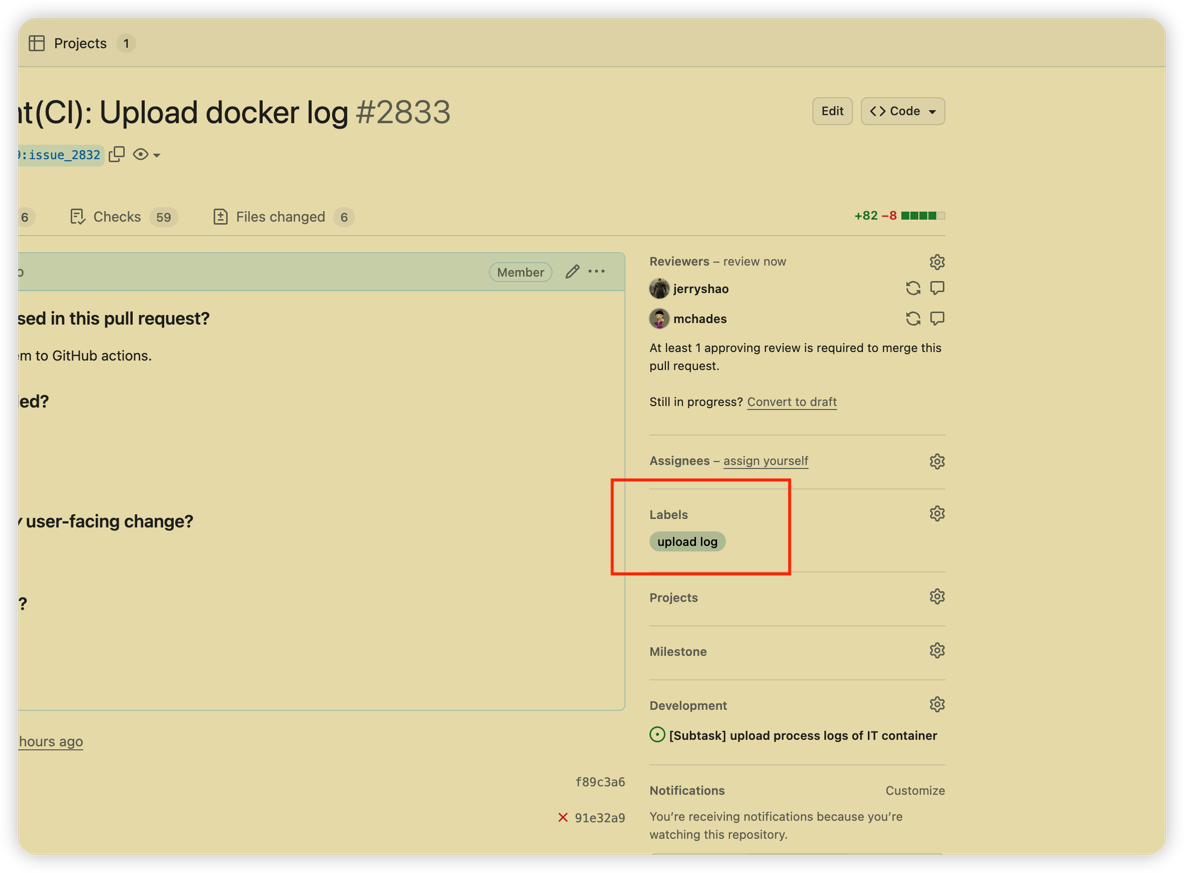Open the comment three-dot options menu

(597, 271)
